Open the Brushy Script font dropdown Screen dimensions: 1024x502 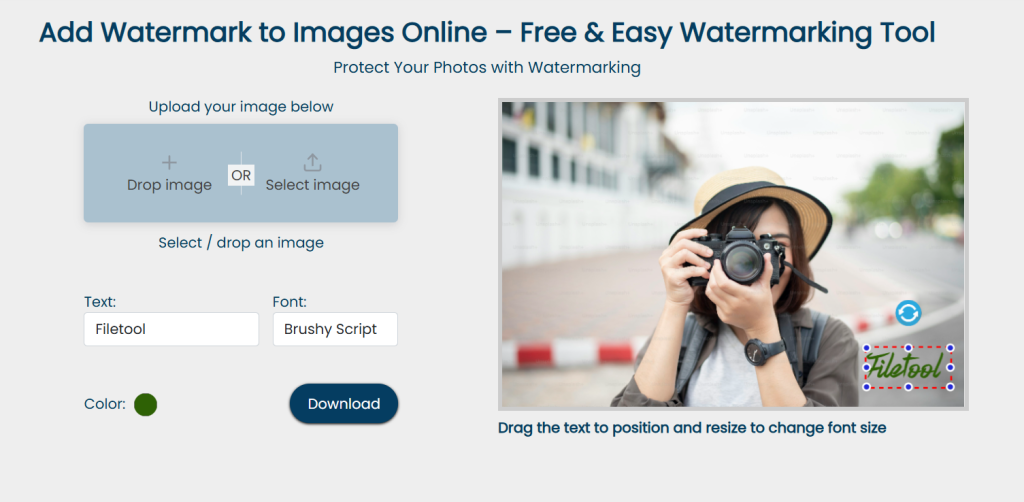point(335,329)
